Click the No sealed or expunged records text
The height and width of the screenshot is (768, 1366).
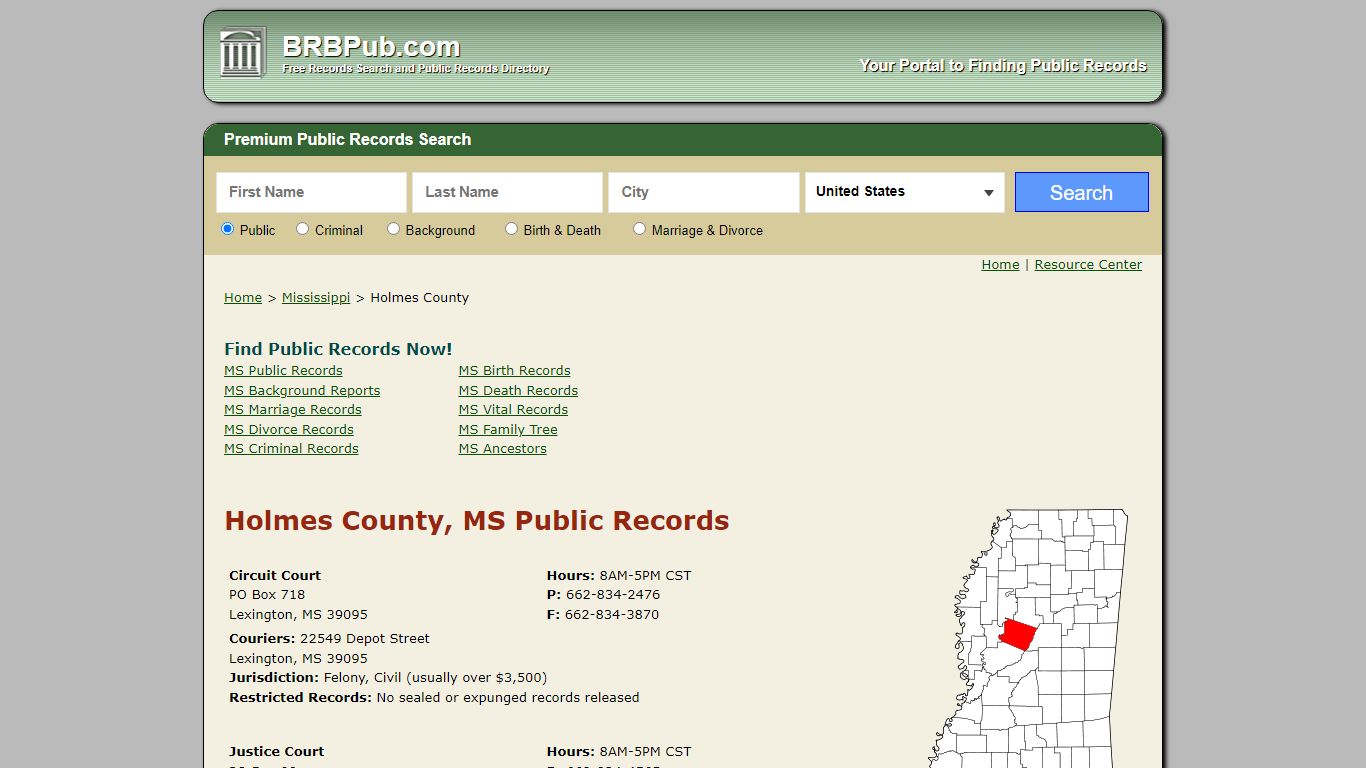tap(508, 698)
